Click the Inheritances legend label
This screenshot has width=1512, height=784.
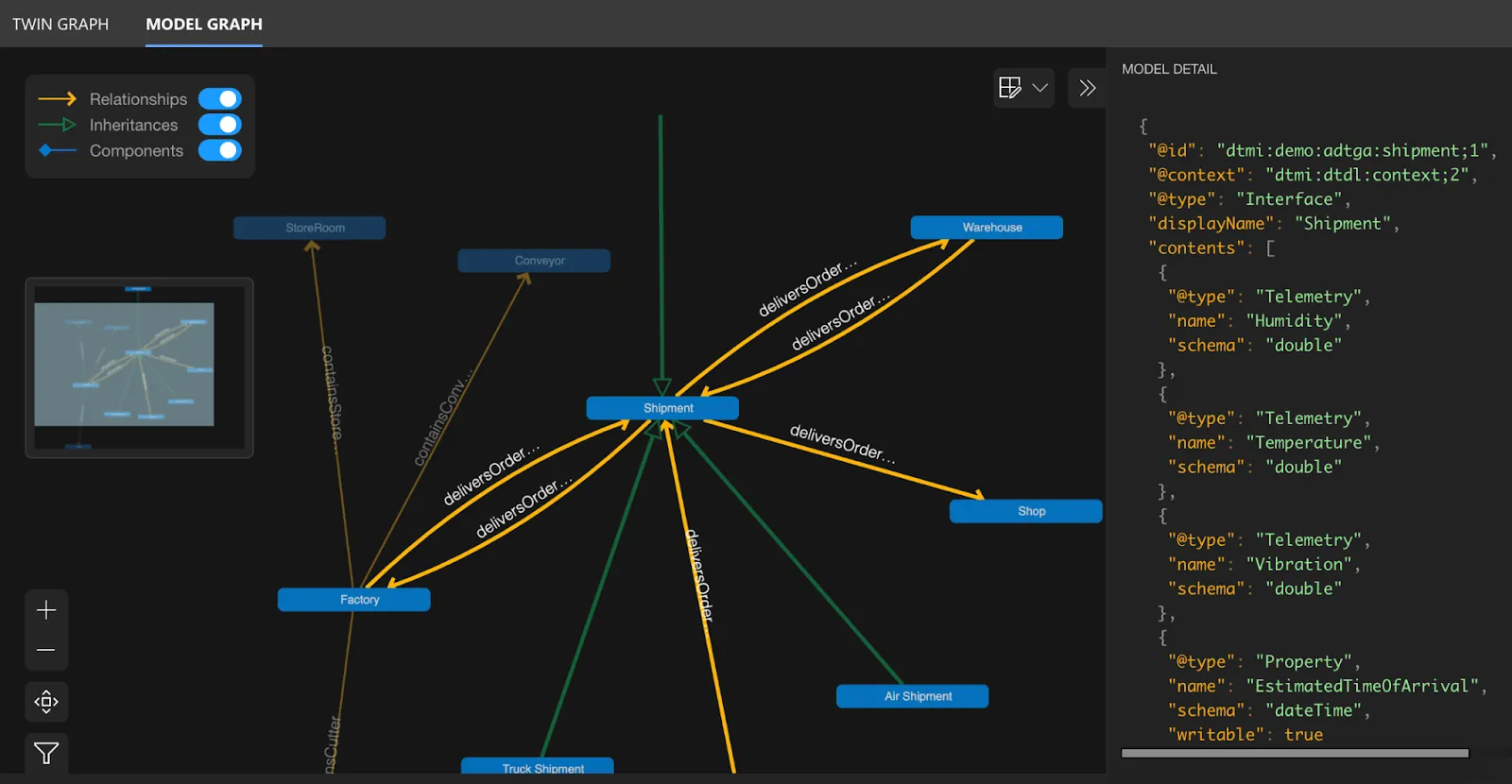133,125
